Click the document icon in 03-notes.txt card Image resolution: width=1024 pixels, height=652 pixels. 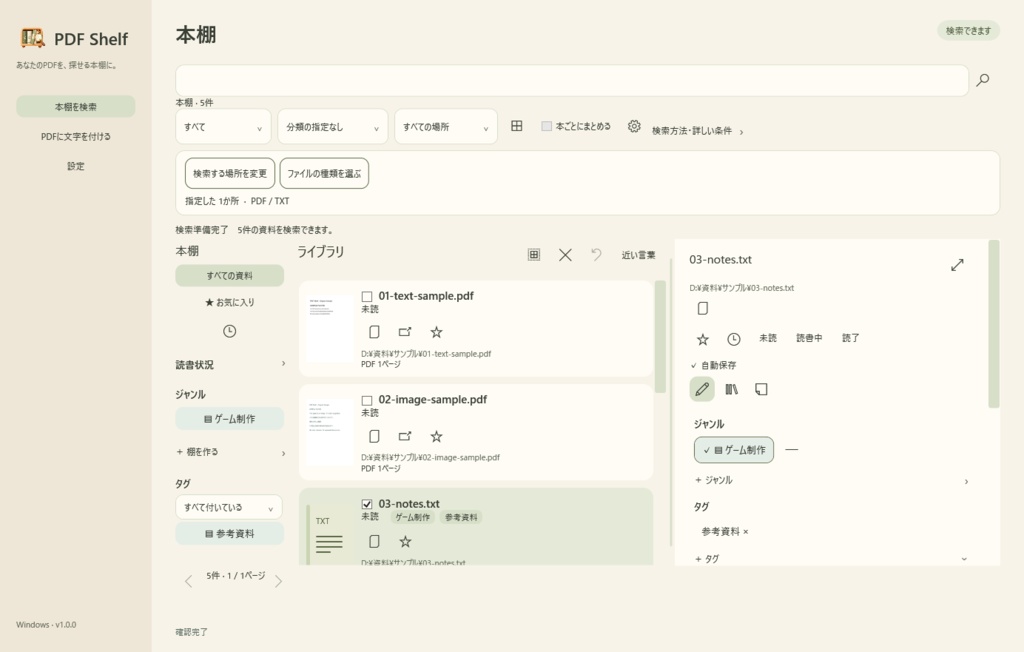374,541
